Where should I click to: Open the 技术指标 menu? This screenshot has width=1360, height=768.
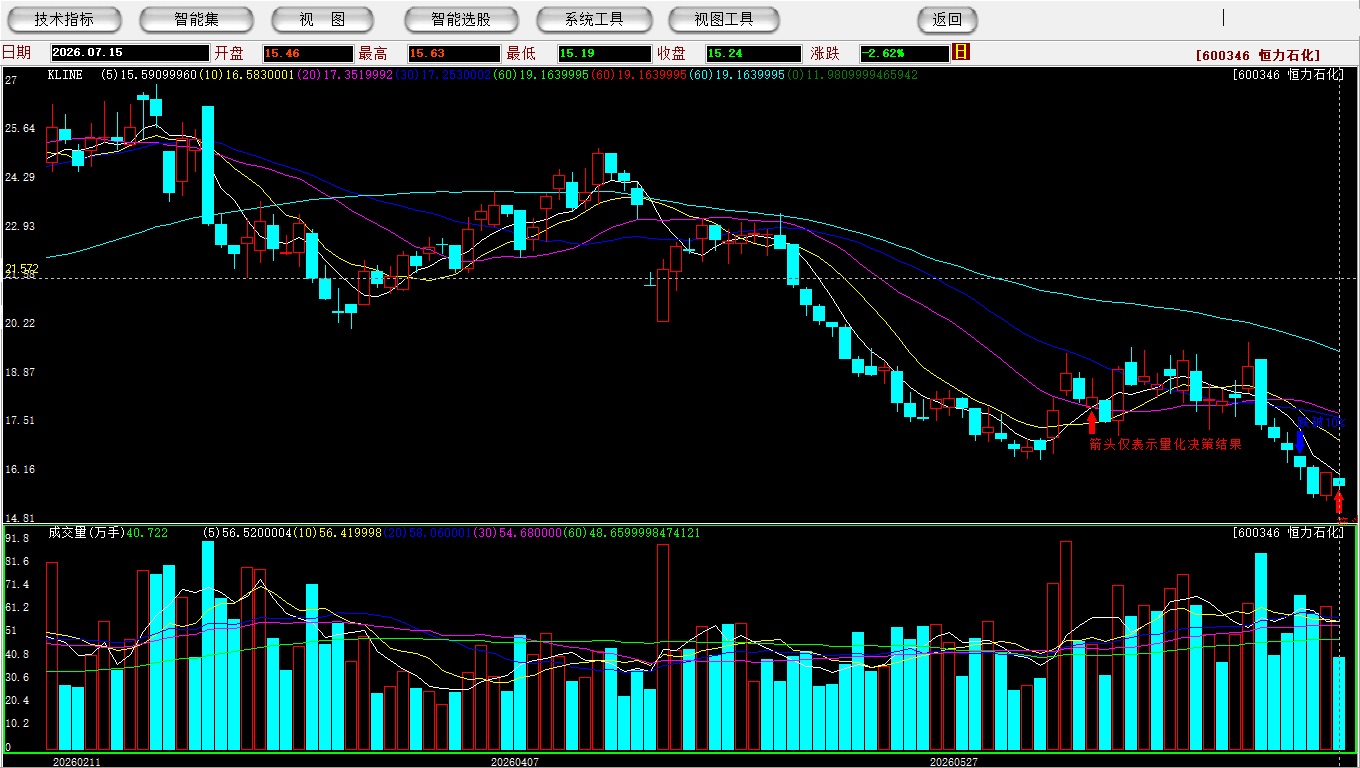[64, 19]
